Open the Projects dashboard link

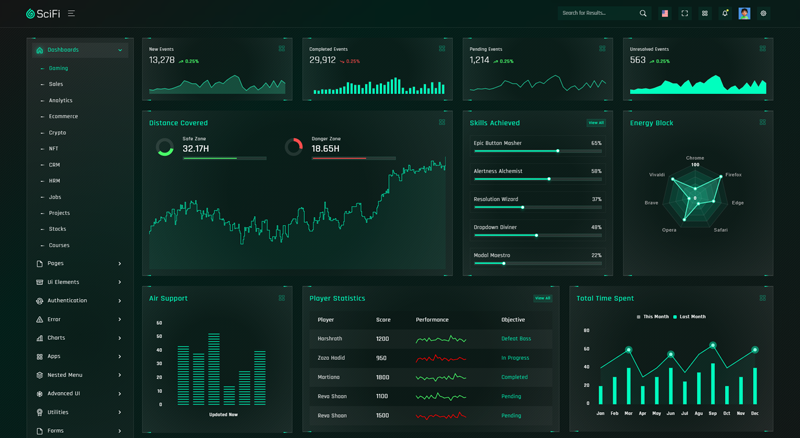(59, 213)
